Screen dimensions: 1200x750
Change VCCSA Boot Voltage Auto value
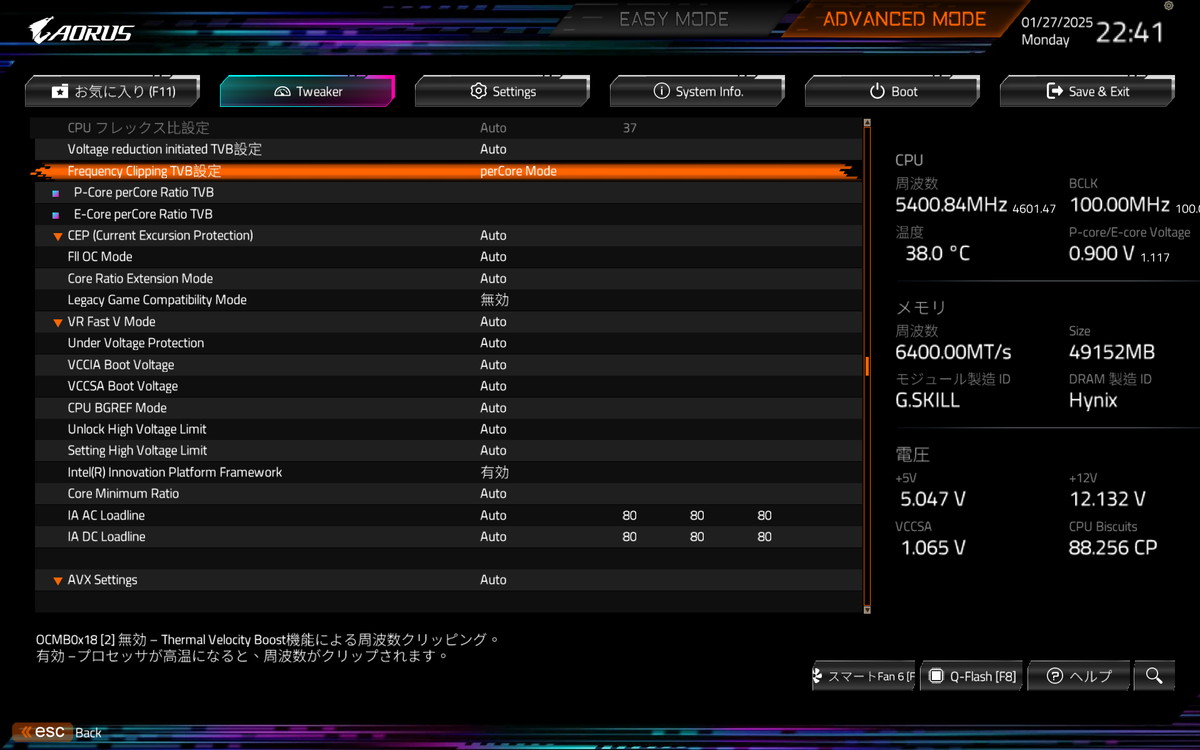493,386
